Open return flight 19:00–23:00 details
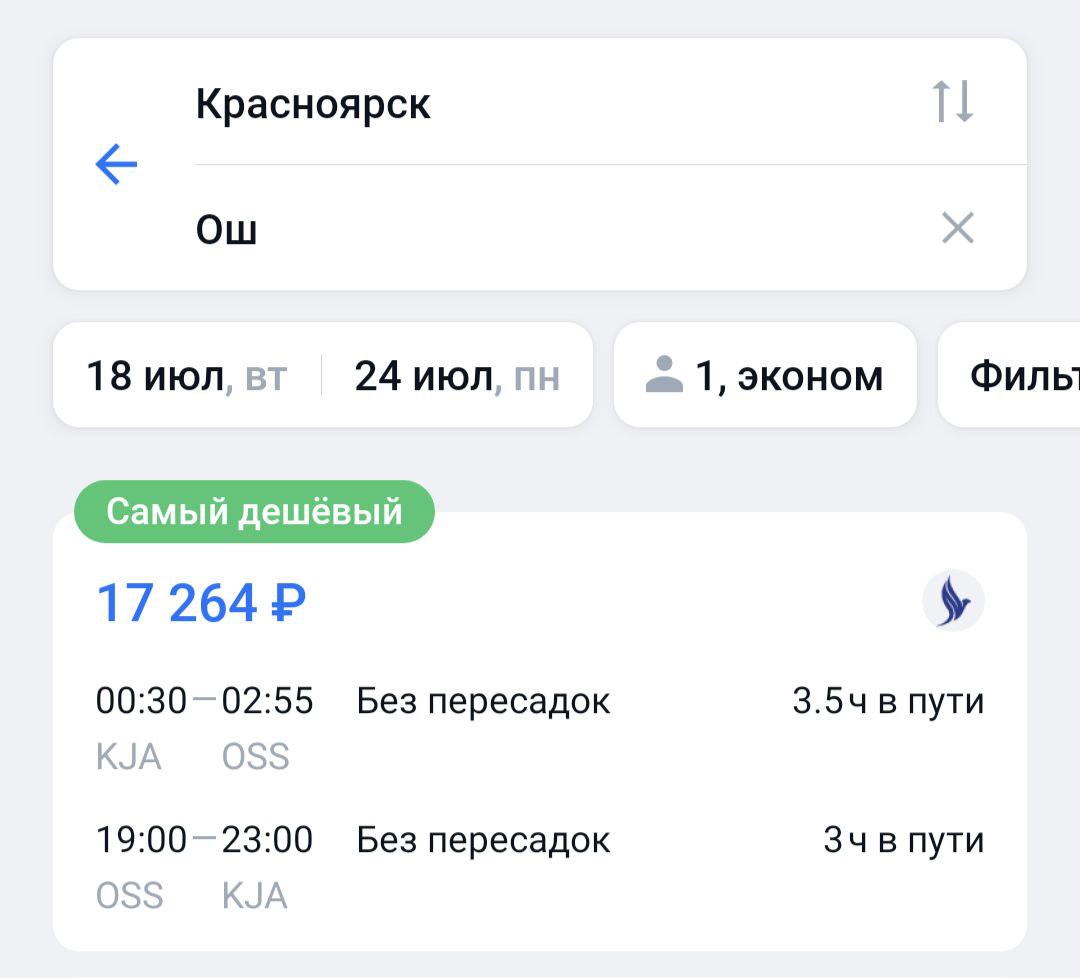The height and width of the screenshot is (978, 1080). (205, 840)
